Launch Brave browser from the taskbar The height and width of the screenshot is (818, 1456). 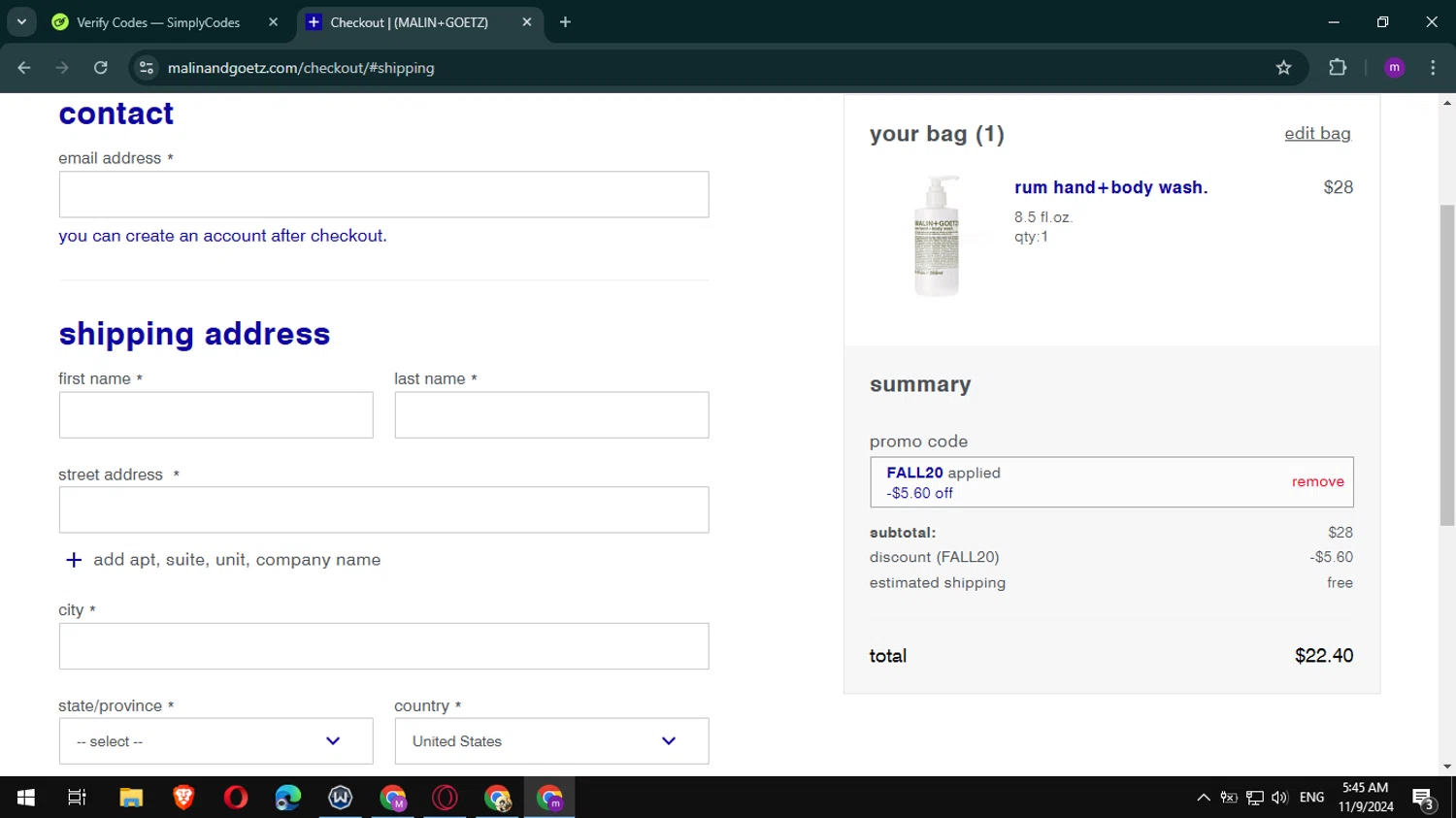point(183,798)
